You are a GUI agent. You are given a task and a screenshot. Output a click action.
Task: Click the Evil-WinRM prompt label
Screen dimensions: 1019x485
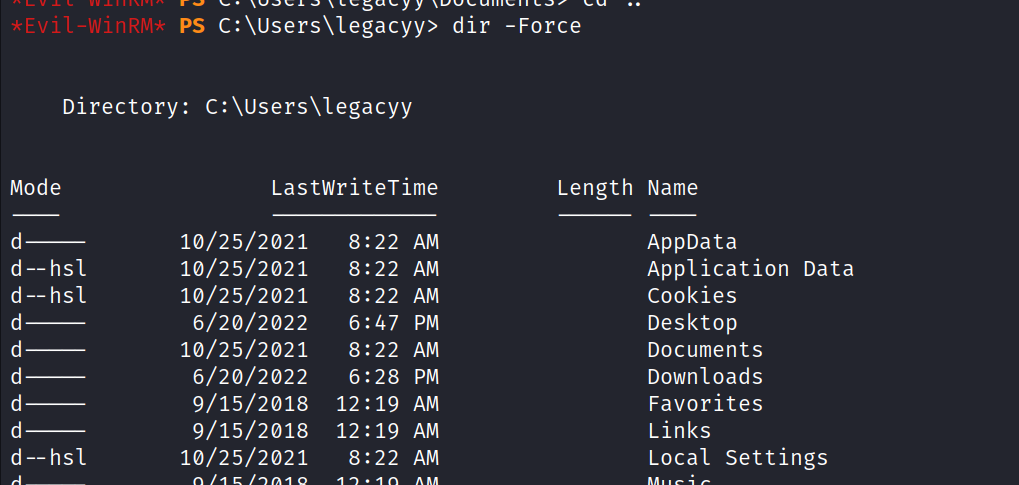87,26
